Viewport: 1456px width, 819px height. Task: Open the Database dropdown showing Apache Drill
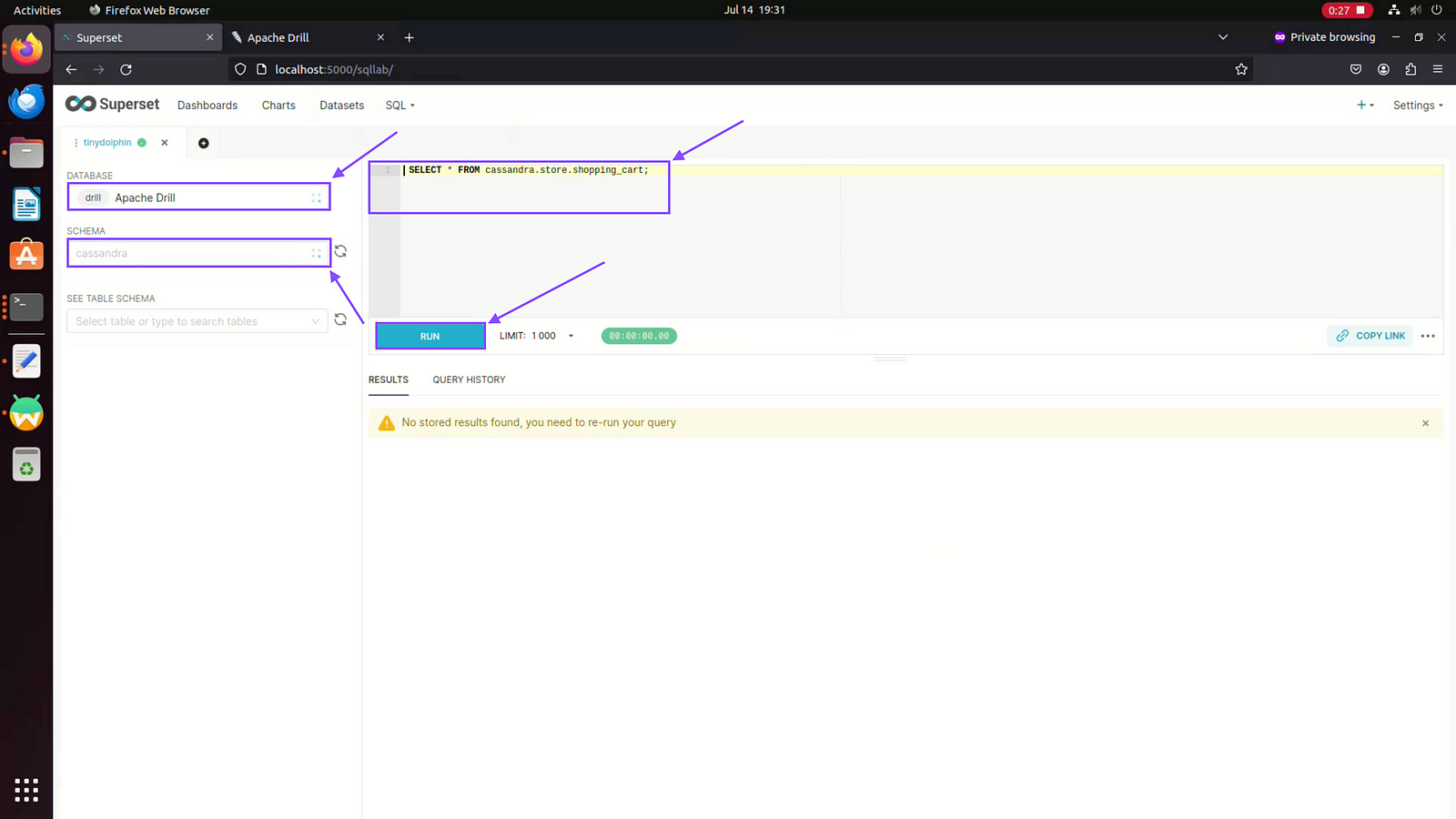click(x=198, y=197)
